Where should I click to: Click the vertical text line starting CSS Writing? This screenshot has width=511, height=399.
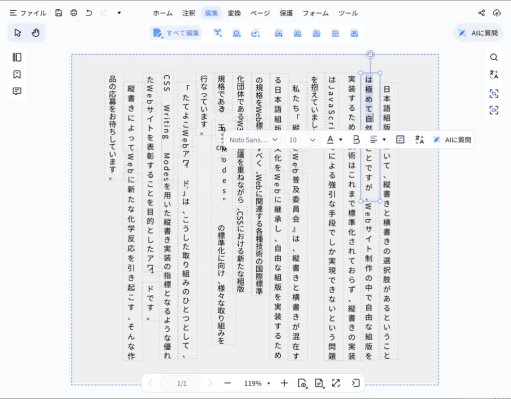[x=167, y=216]
